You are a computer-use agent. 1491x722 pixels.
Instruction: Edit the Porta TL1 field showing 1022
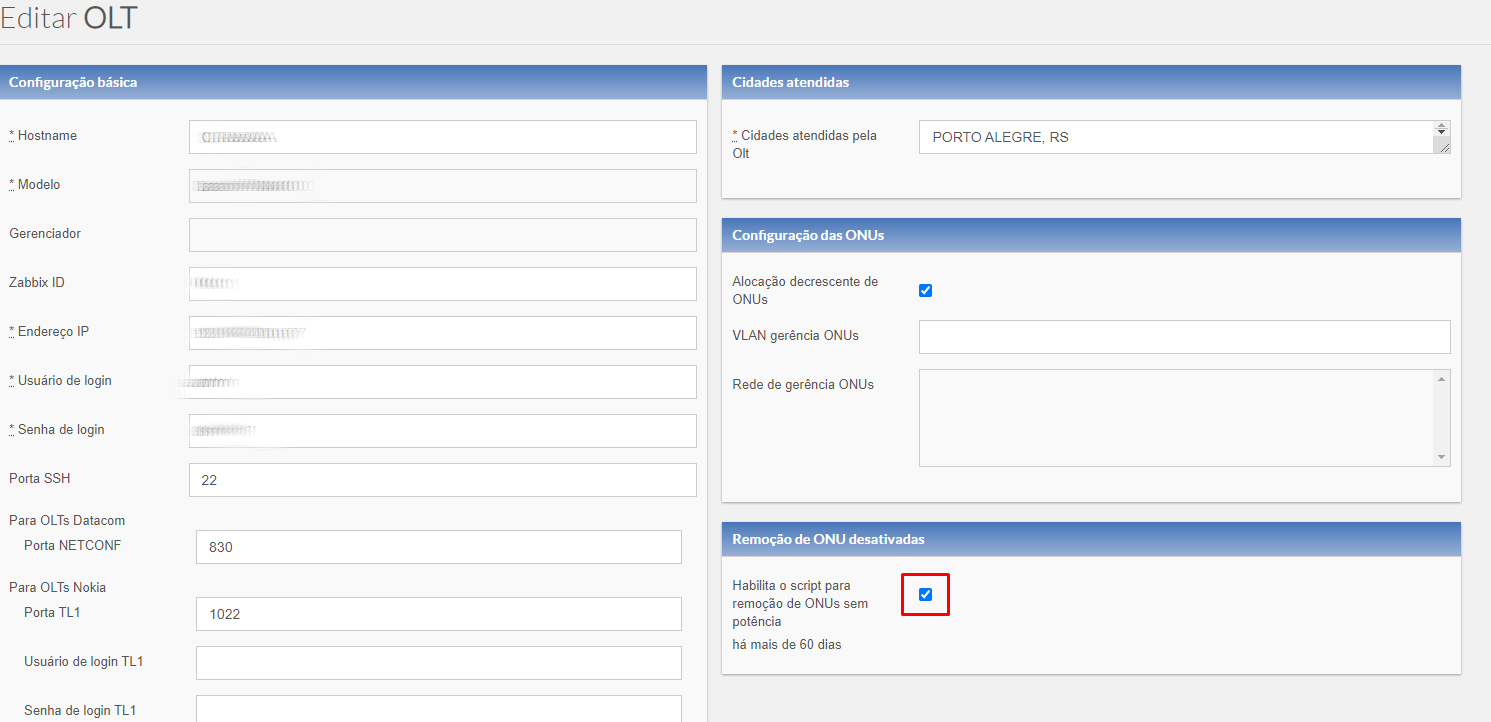(439, 614)
